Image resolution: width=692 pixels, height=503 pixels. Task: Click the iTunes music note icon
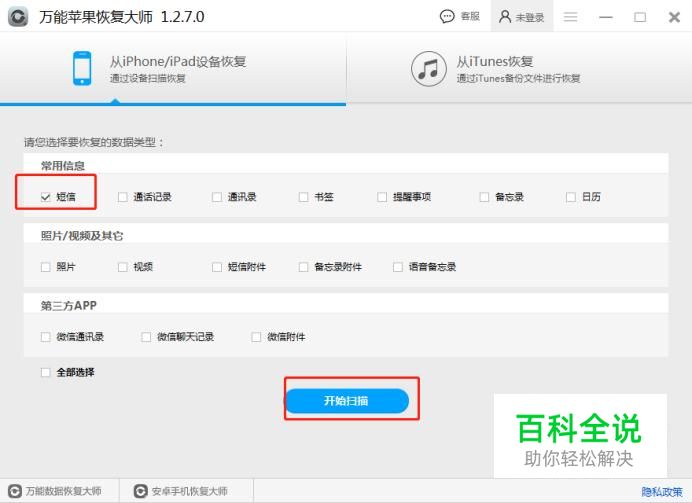click(x=428, y=69)
